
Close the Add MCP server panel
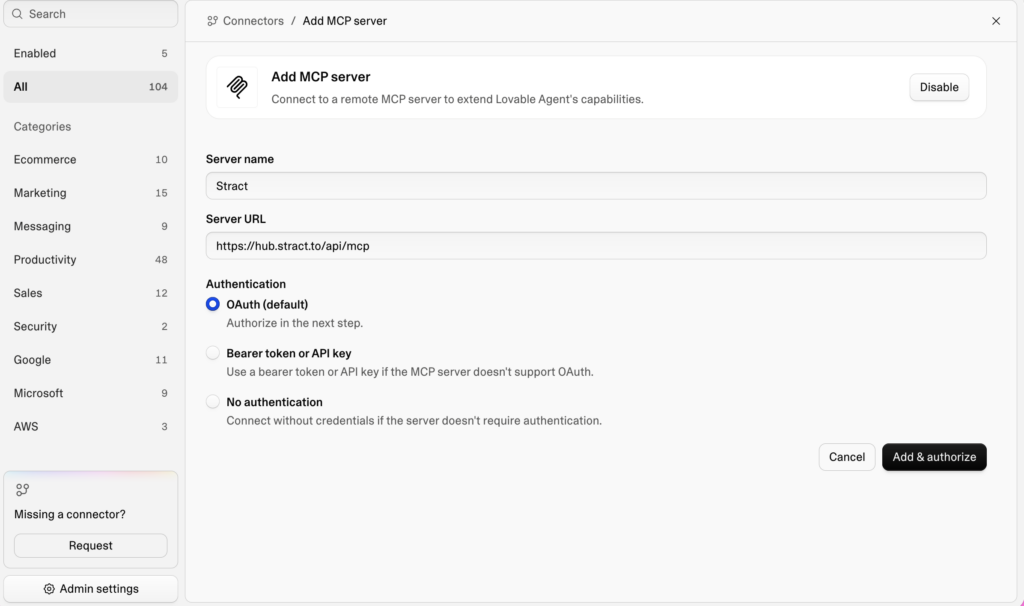pyautogui.click(x=996, y=21)
